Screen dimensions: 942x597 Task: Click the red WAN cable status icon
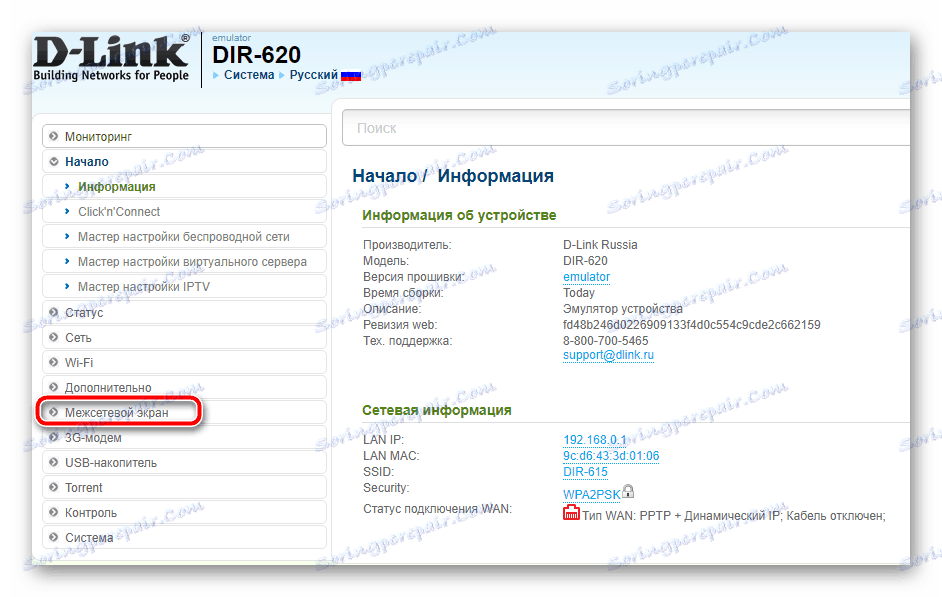571,513
